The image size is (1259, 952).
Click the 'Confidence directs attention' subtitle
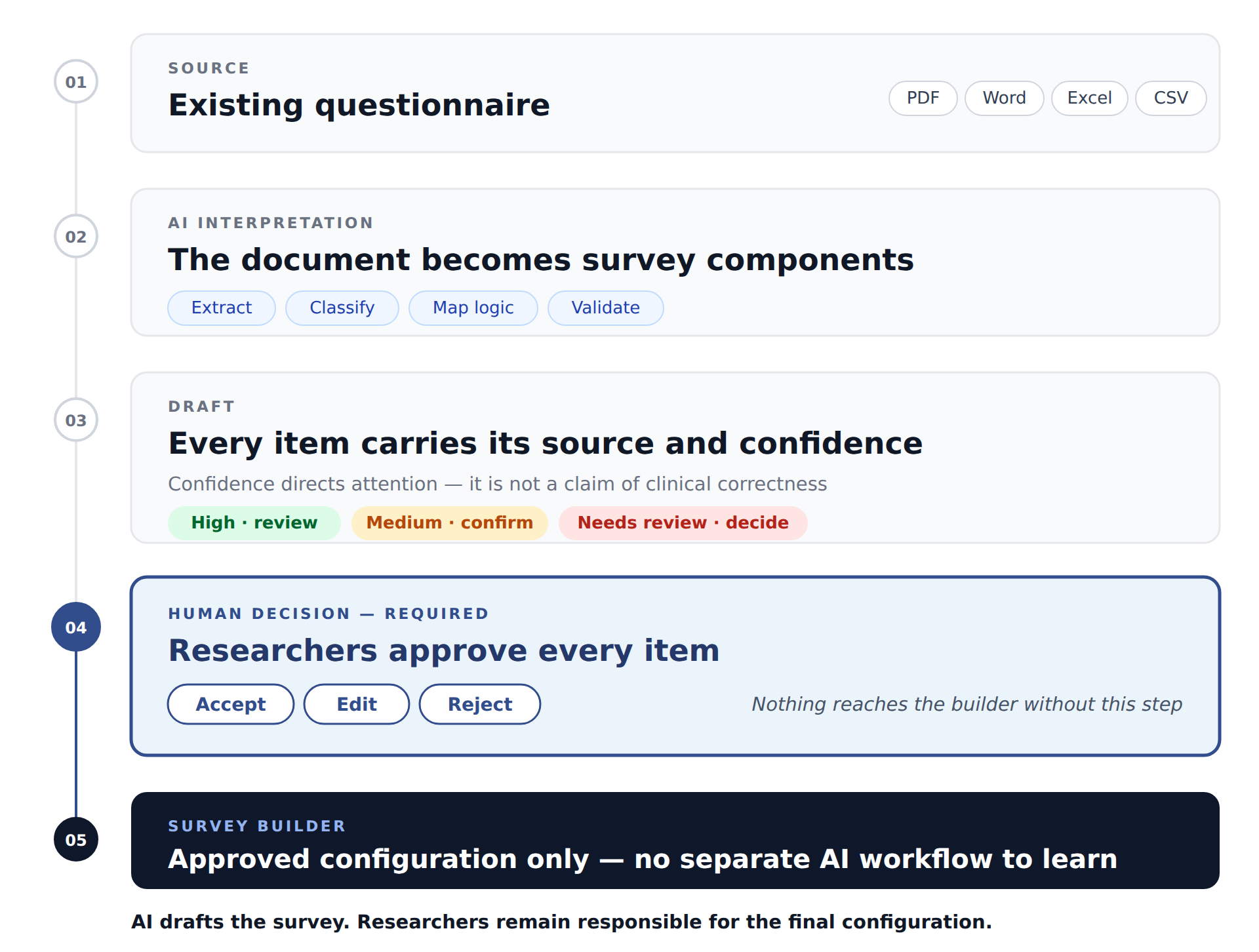[498, 485]
